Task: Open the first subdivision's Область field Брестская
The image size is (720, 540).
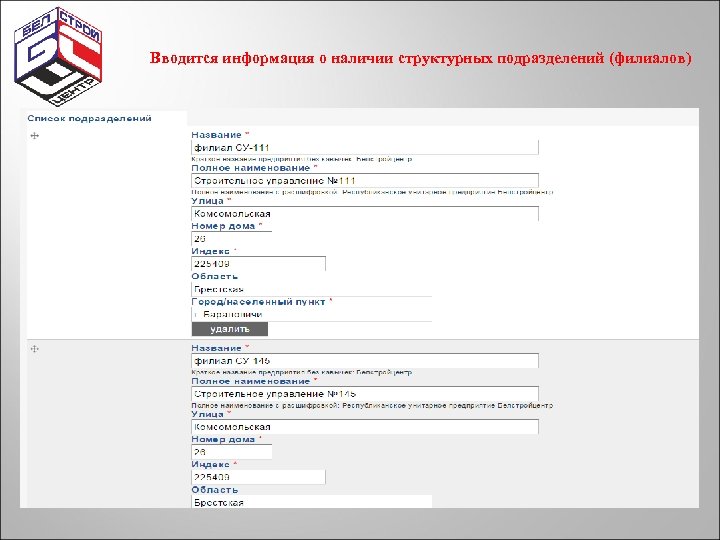Action: 311,289
